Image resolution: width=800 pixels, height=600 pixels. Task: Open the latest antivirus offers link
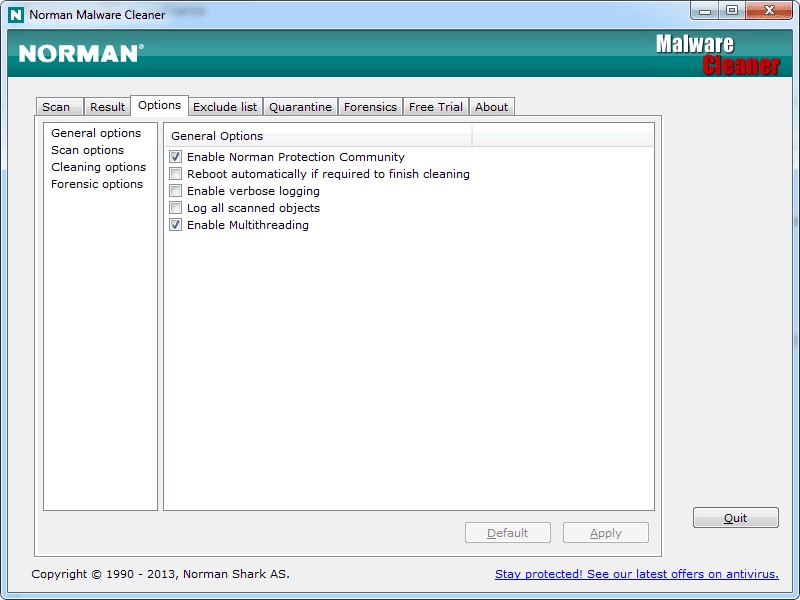pyautogui.click(x=637, y=574)
